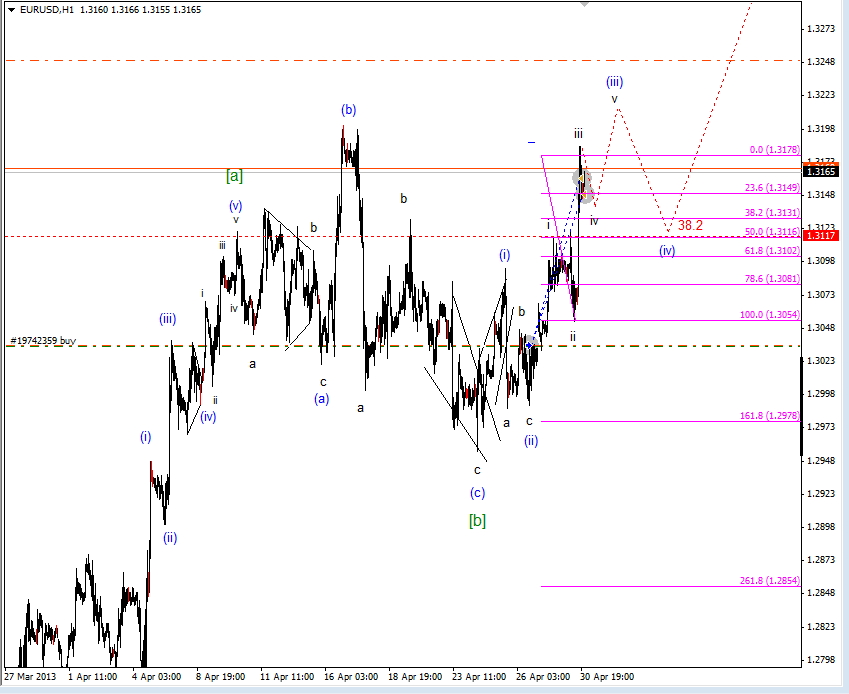Open the chart menu triangle beside EURUSD,H1
The height and width of the screenshot is (694, 849).
12,10
